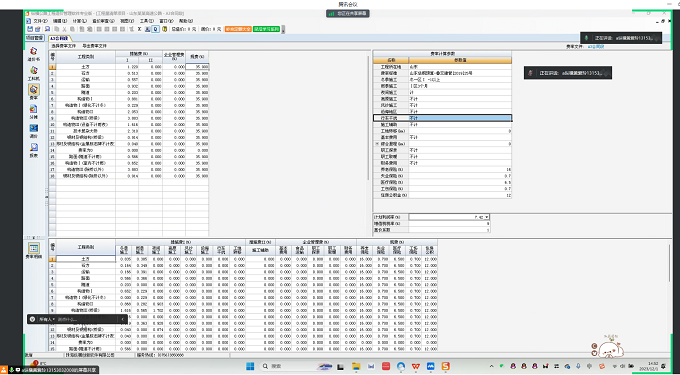Screen dimensions: 680x375
Task: Switch to the 项目管理 tab
Action: [x=35, y=38]
